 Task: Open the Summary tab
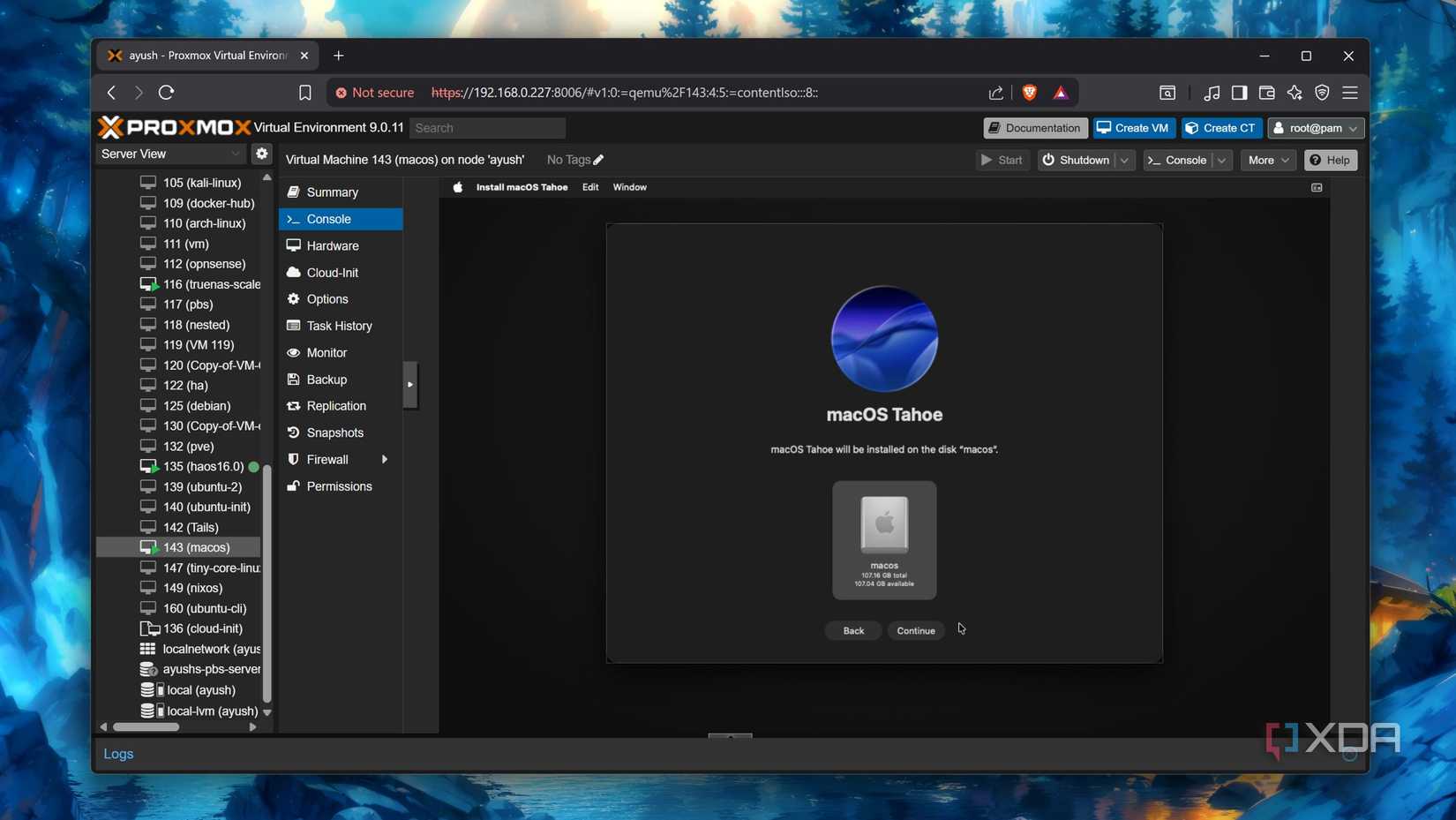pos(341,192)
